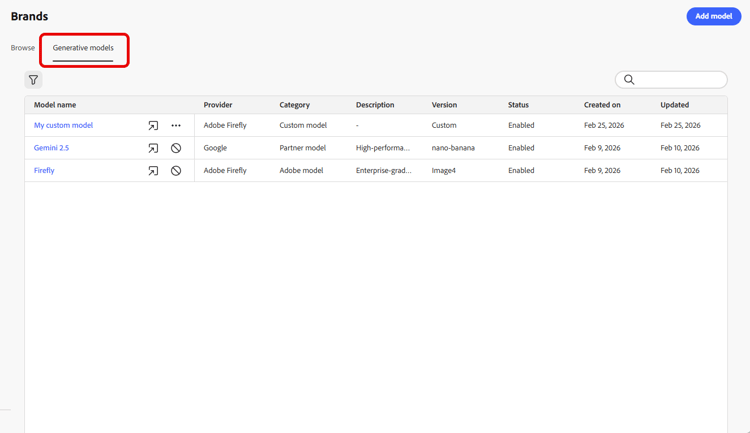Click the disable icon for Gemini 2.5
Viewport: 750px width, 433px height.
pos(176,148)
